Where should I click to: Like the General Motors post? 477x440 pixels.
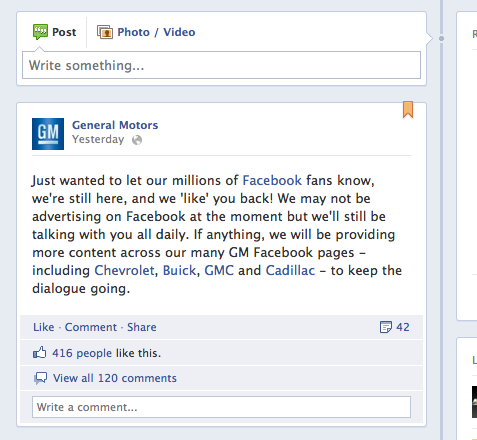tap(44, 327)
